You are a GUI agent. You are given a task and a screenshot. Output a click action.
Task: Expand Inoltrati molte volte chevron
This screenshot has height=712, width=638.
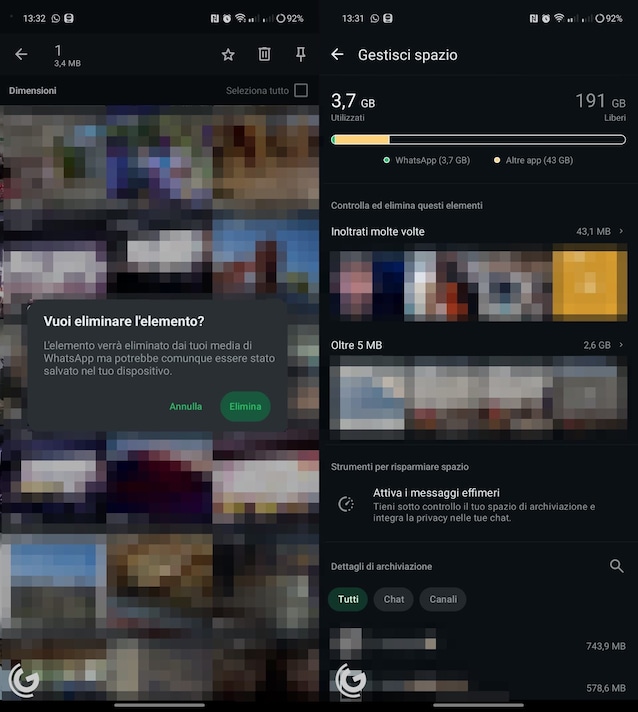[x=621, y=231]
